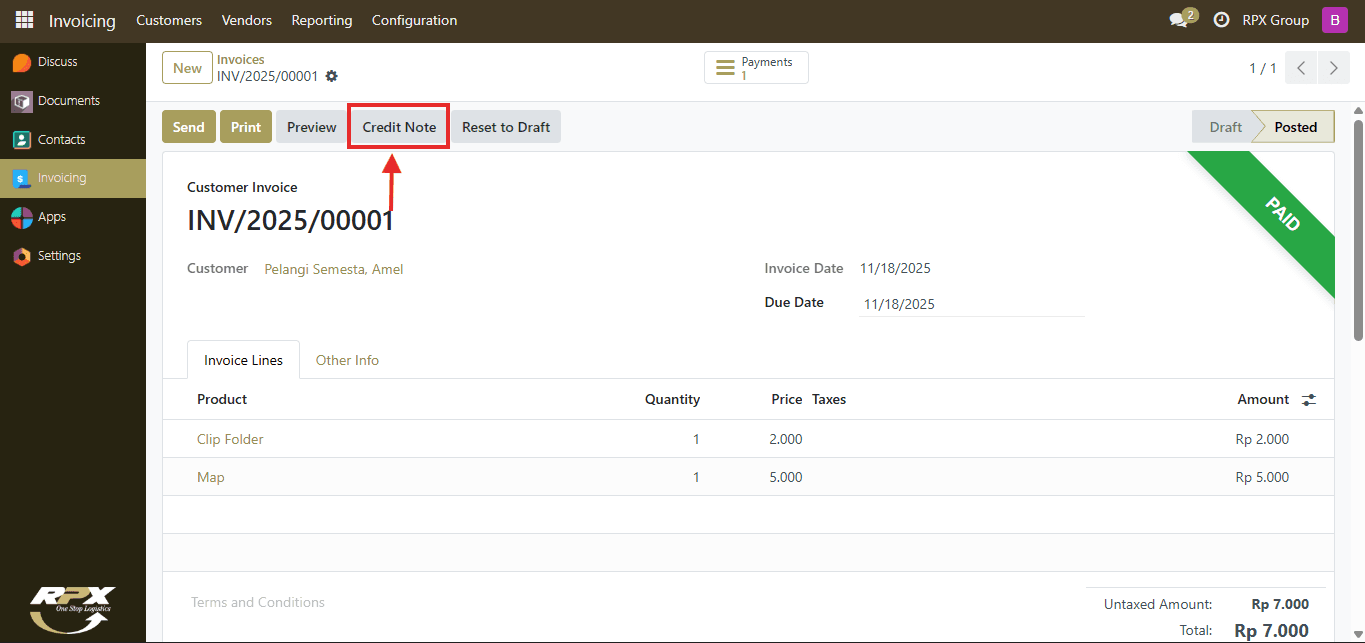Open the conversations chat bubble icon
The image size is (1365, 643).
(x=1179, y=20)
